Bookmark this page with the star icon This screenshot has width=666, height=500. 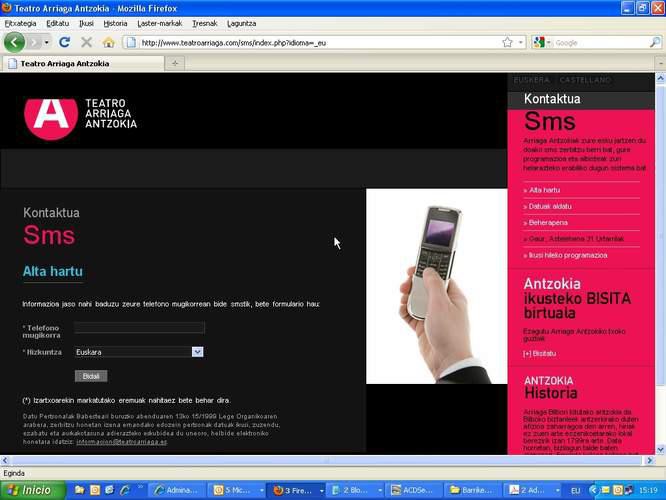pyautogui.click(x=507, y=42)
